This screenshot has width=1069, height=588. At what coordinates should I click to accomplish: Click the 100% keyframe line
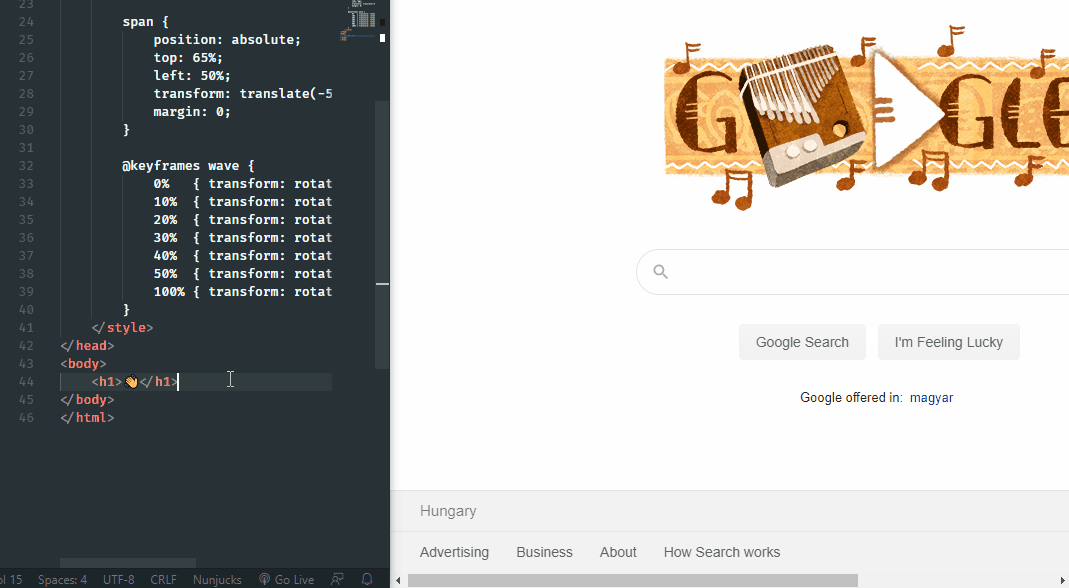coord(243,292)
